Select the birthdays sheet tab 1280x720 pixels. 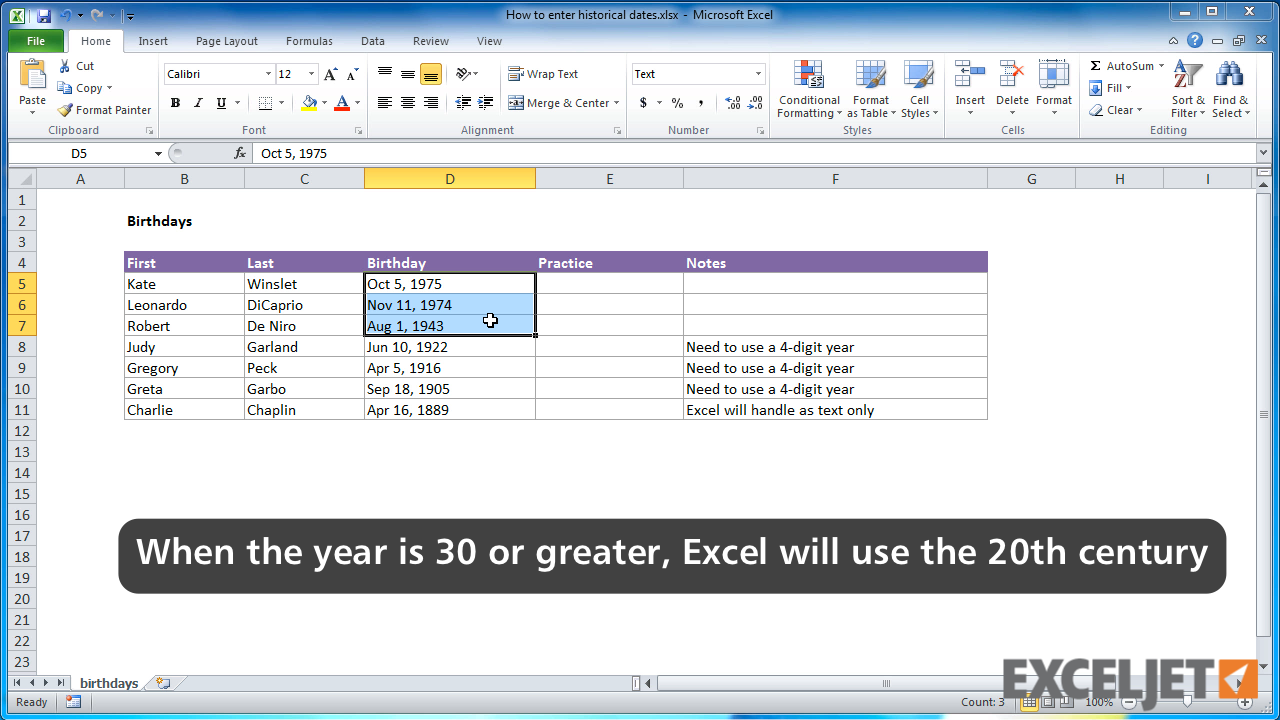(109, 683)
